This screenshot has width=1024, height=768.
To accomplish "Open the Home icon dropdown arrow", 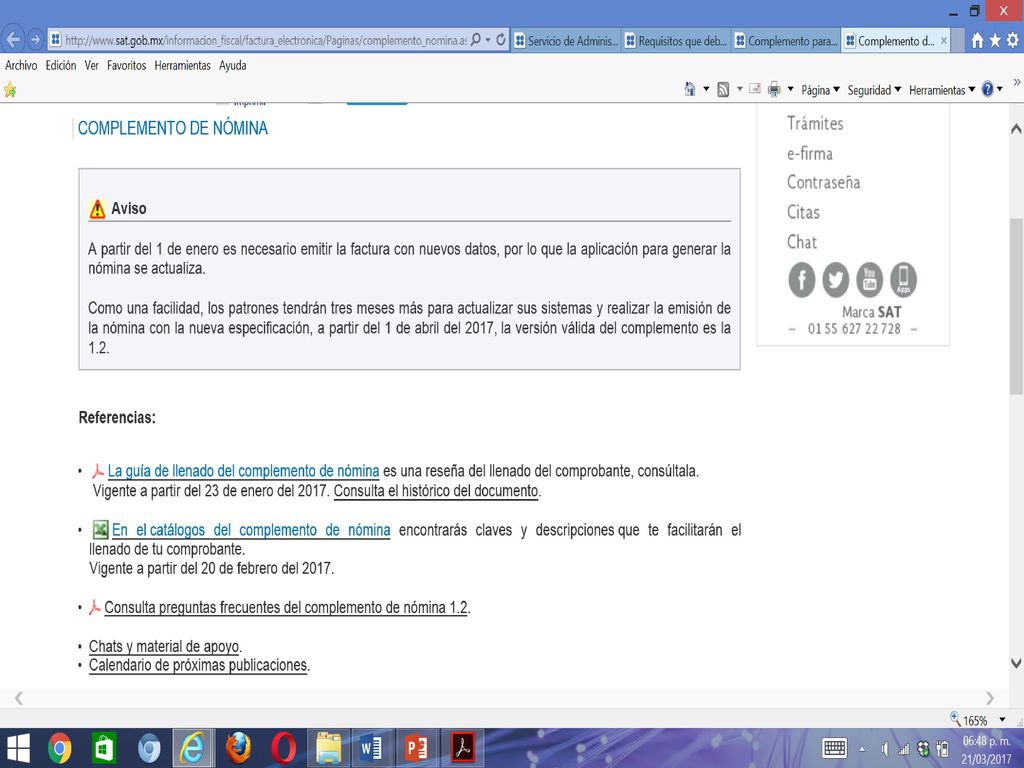I will (x=706, y=89).
